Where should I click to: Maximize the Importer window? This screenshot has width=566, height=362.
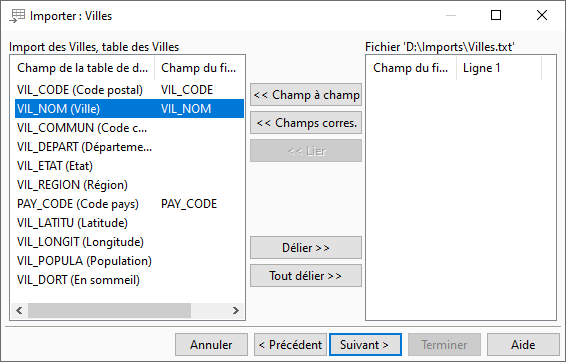496,15
